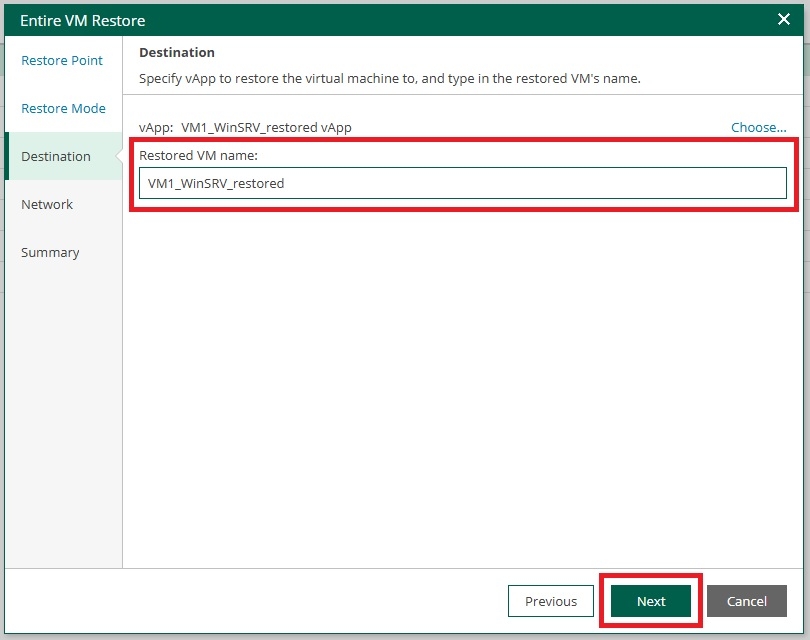
Task: Click the vApp value VM1_WinSRV_restored vApp
Action: coord(266,127)
